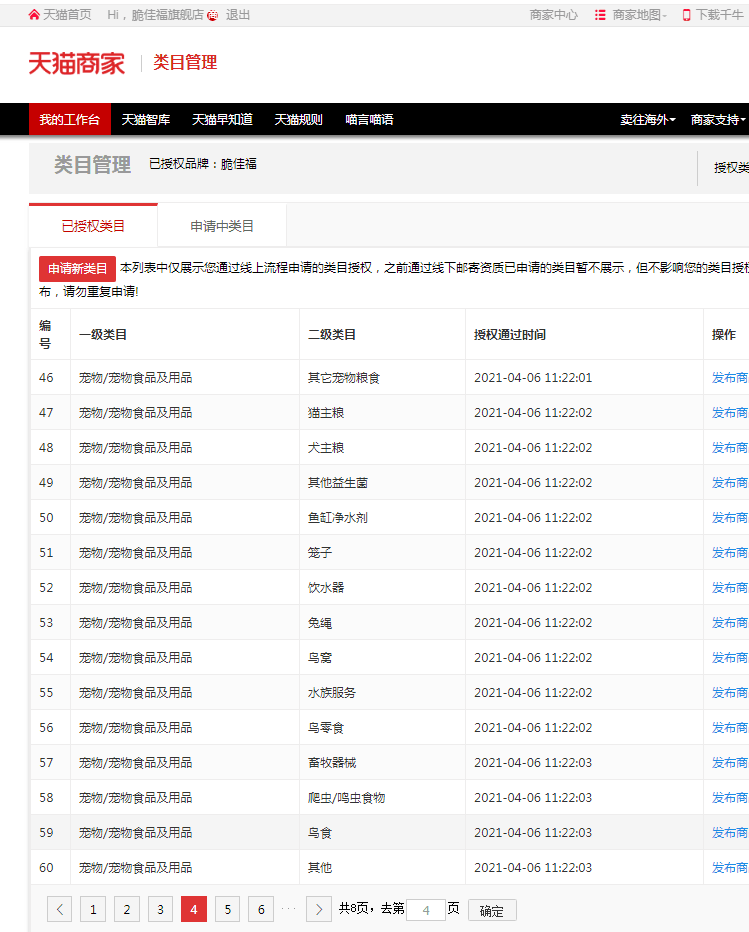749x932 pixels.
Task: Click the 已授权品牌：脆佳福 text
Action: [x=203, y=163]
